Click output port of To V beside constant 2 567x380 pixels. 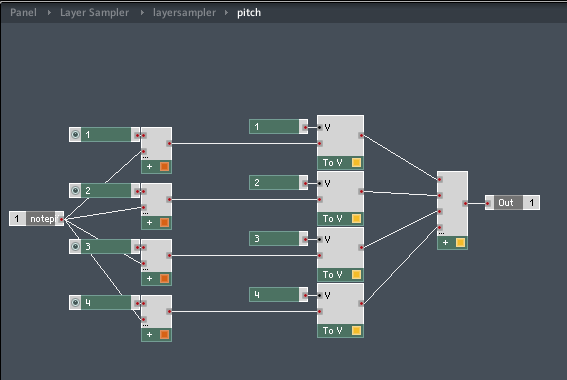pos(361,191)
